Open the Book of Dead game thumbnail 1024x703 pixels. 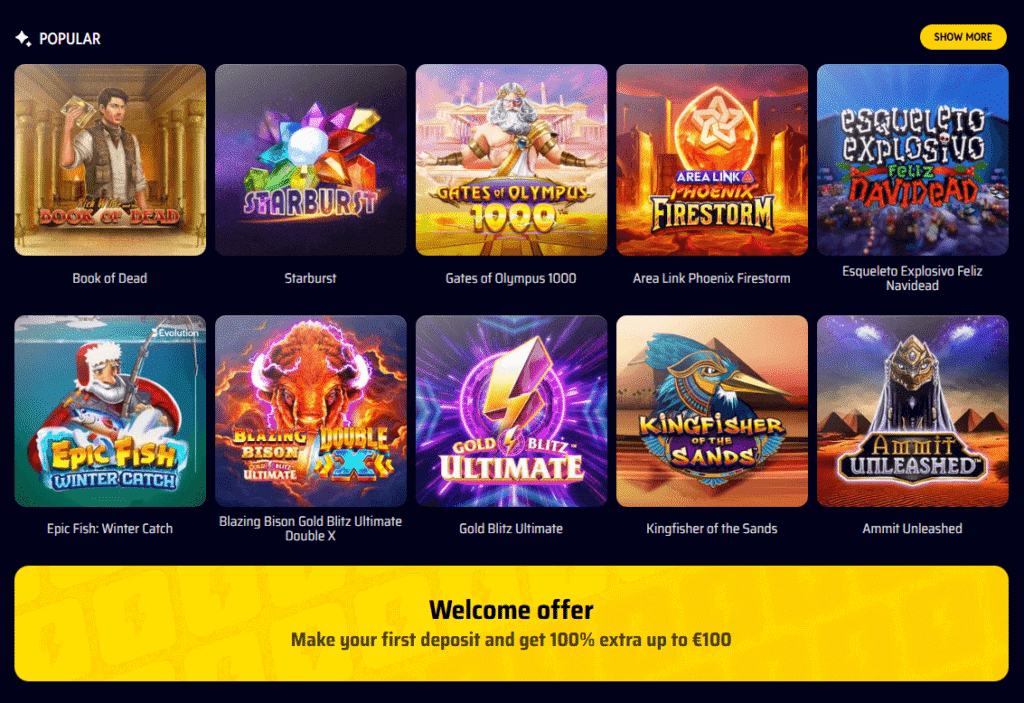tap(110, 159)
